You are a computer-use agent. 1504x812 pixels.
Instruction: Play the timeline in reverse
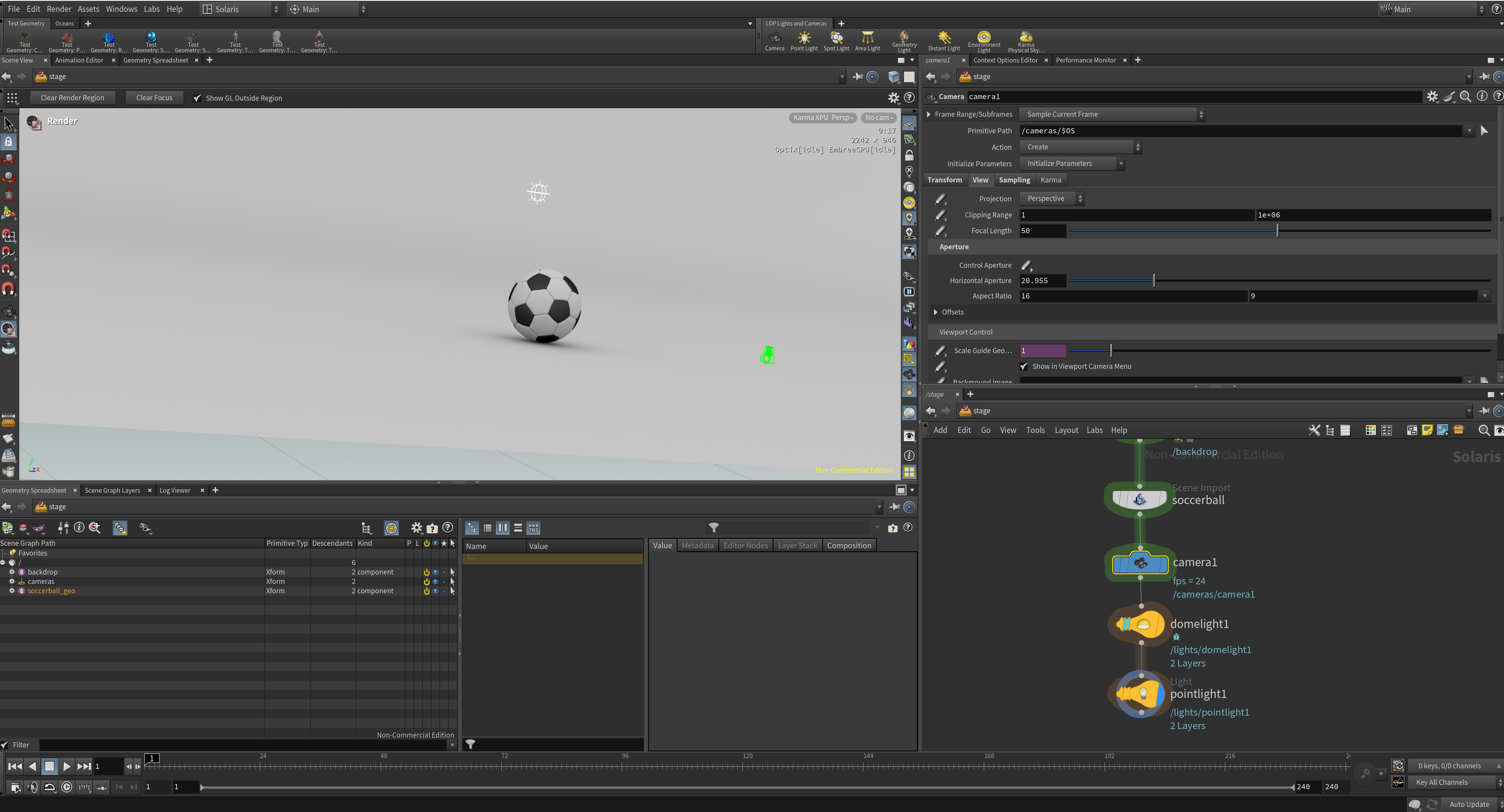coord(33,766)
